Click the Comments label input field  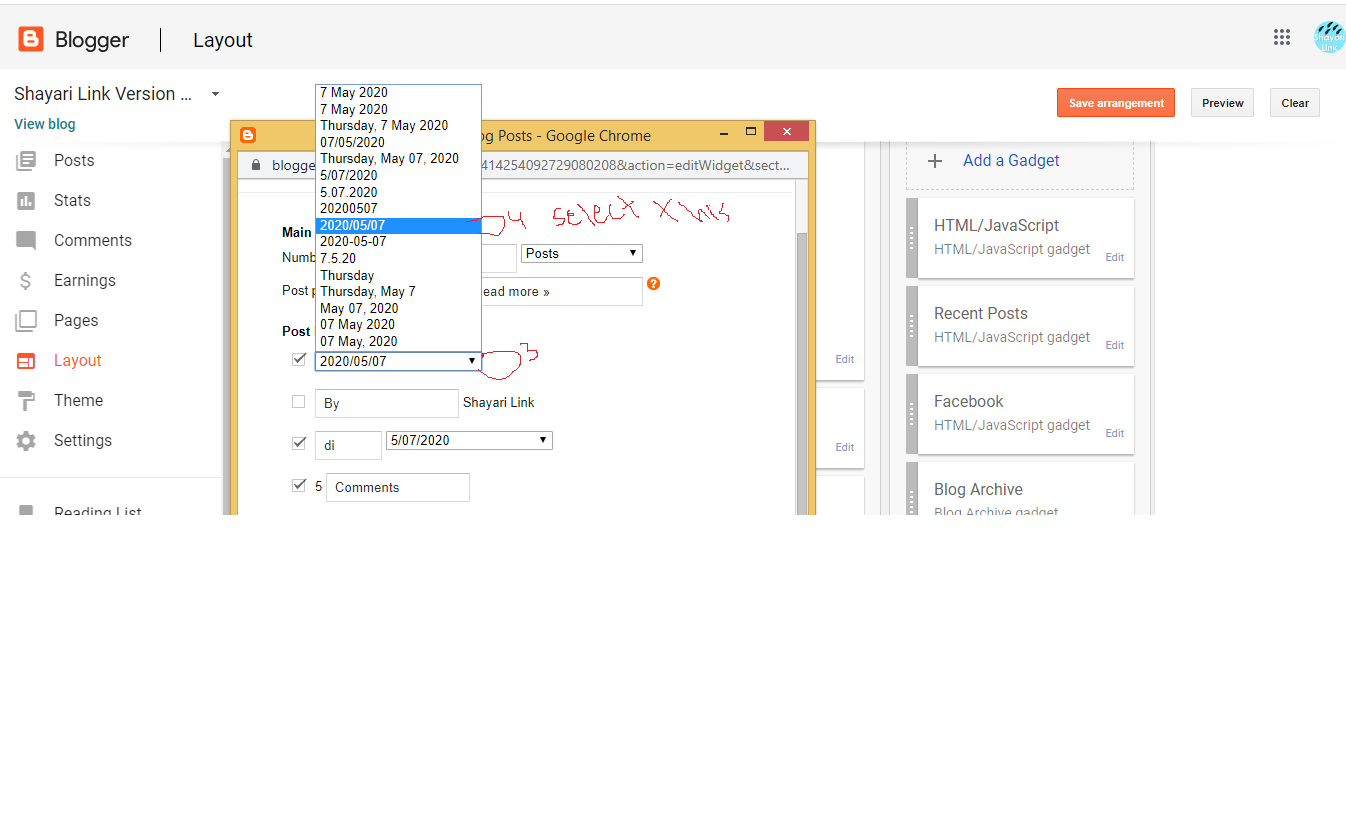tap(398, 487)
